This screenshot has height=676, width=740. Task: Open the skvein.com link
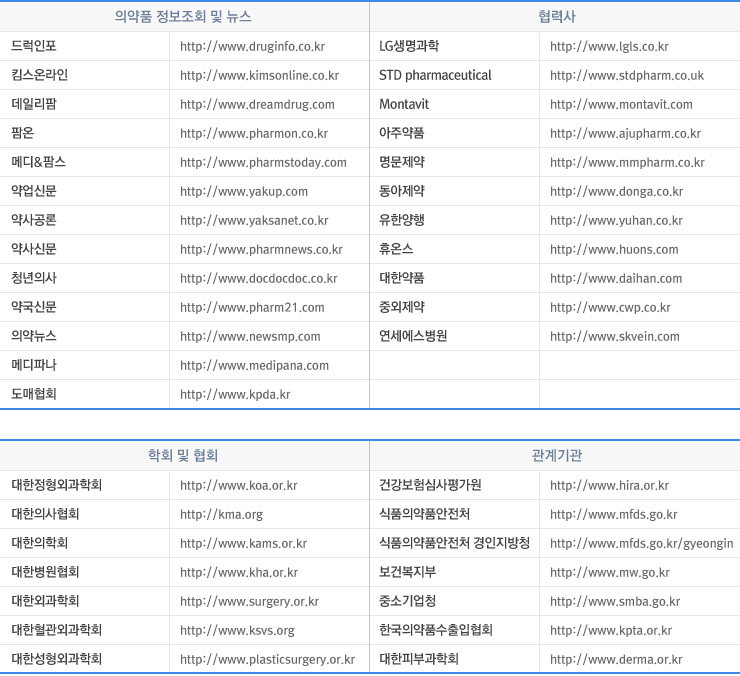pyautogui.click(x=615, y=337)
